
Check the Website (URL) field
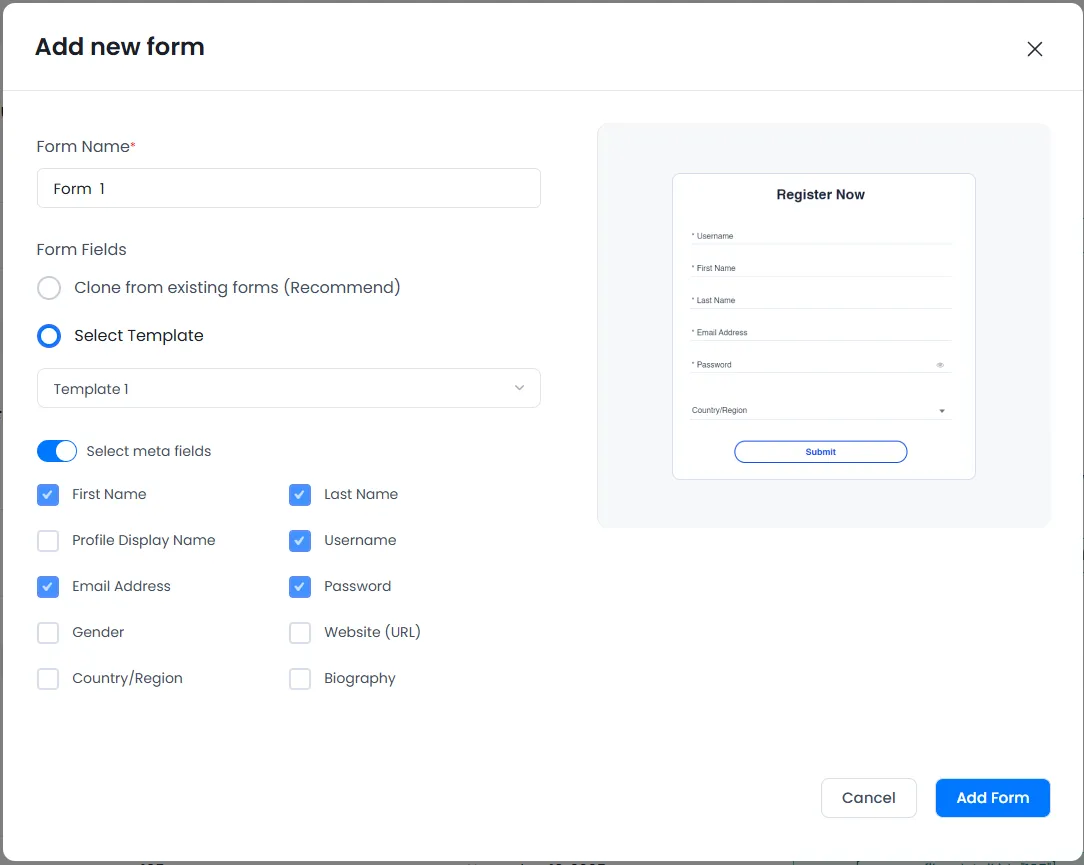point(300,632)
